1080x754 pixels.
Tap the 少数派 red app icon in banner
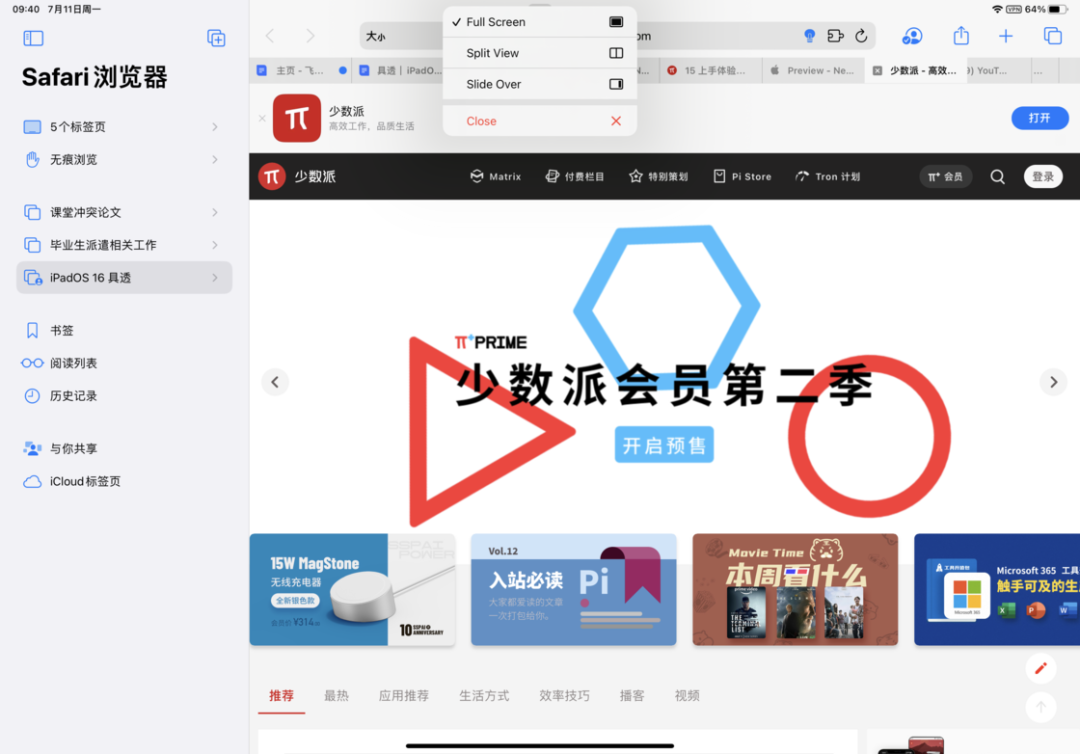[297, 118]
